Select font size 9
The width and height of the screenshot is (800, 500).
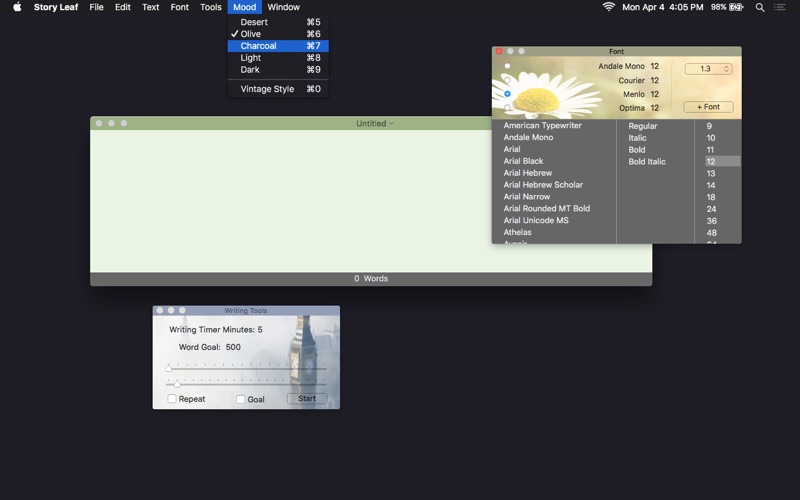[x=709, y=126]
